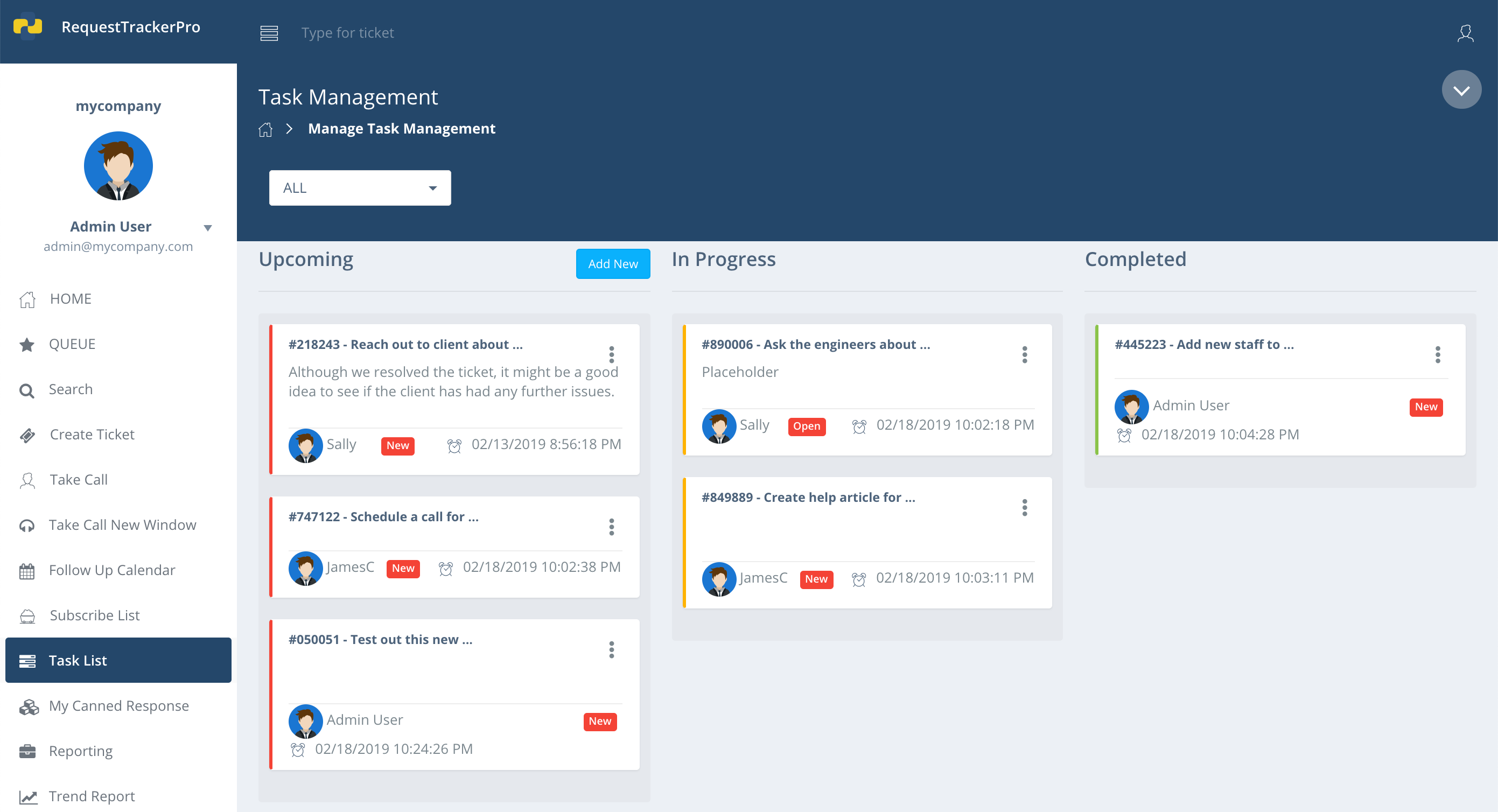The image size is (1498, 812).
Task: Open Search in sidebar
Action: 118,389
